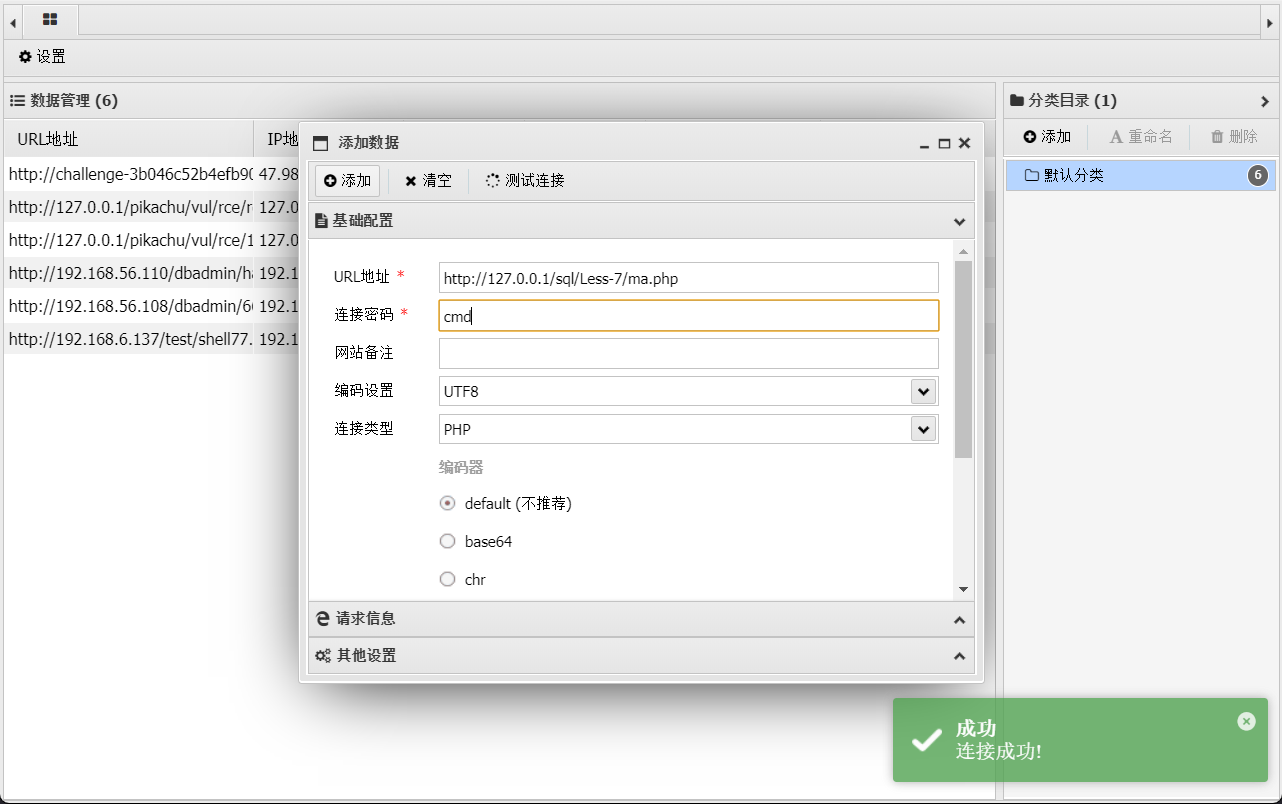The width and height of the screenshot is (1282, 804).
Task: Click the 添加 category button in 分类目录
Action: (x=1047, y=137)
